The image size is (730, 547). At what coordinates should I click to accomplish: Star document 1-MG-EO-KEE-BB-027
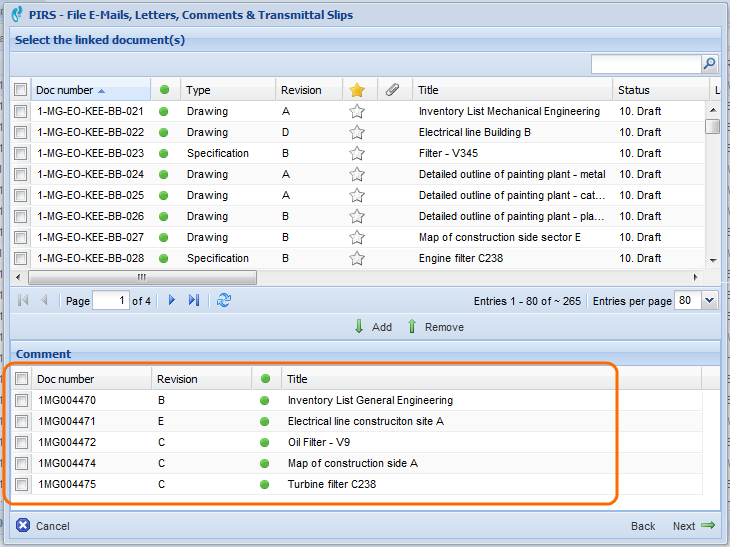pyautogui.click(x=357, y=237)
